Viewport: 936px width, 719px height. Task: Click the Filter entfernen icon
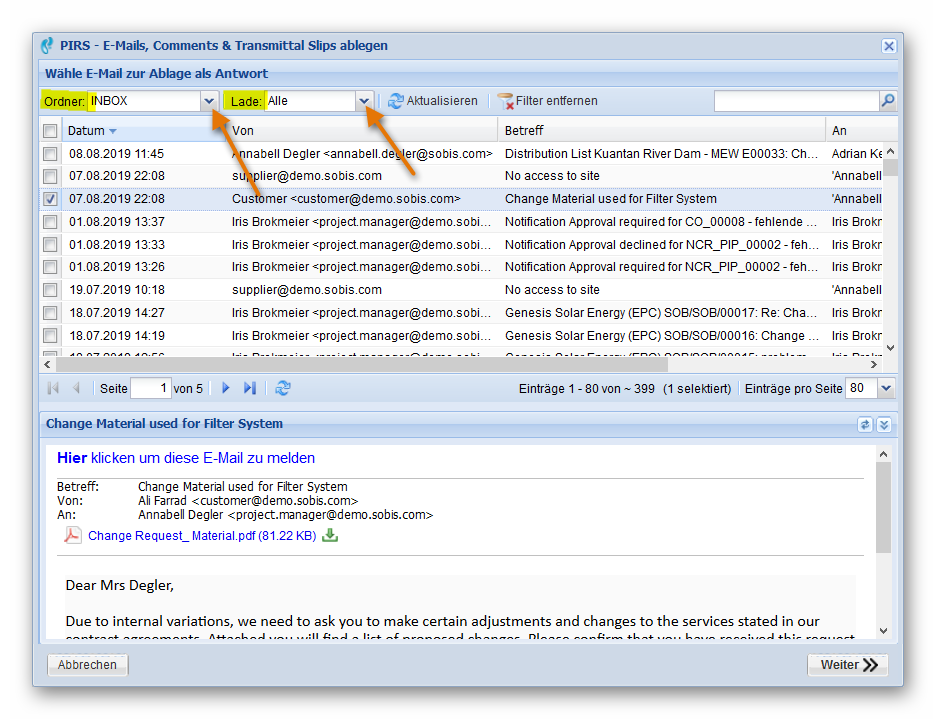pyautogui.click(x=504, y=100)
